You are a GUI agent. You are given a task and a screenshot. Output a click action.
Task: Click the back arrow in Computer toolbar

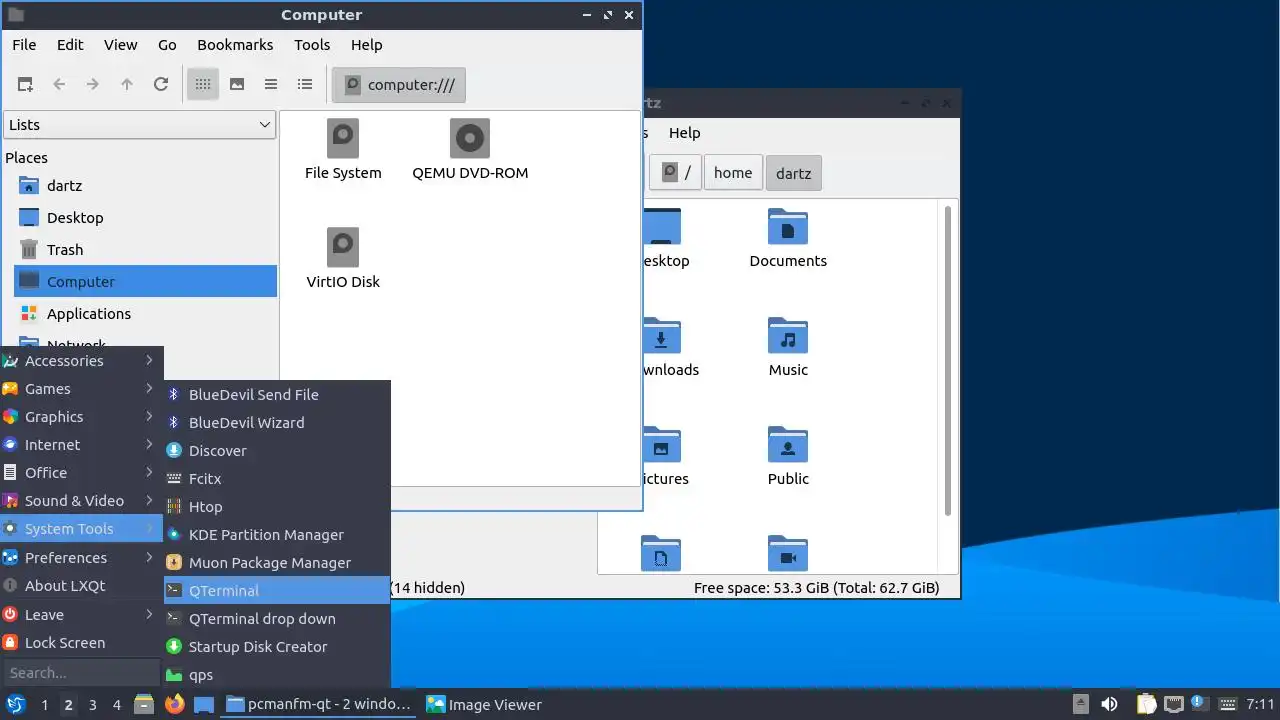click(x=59, y=85)
